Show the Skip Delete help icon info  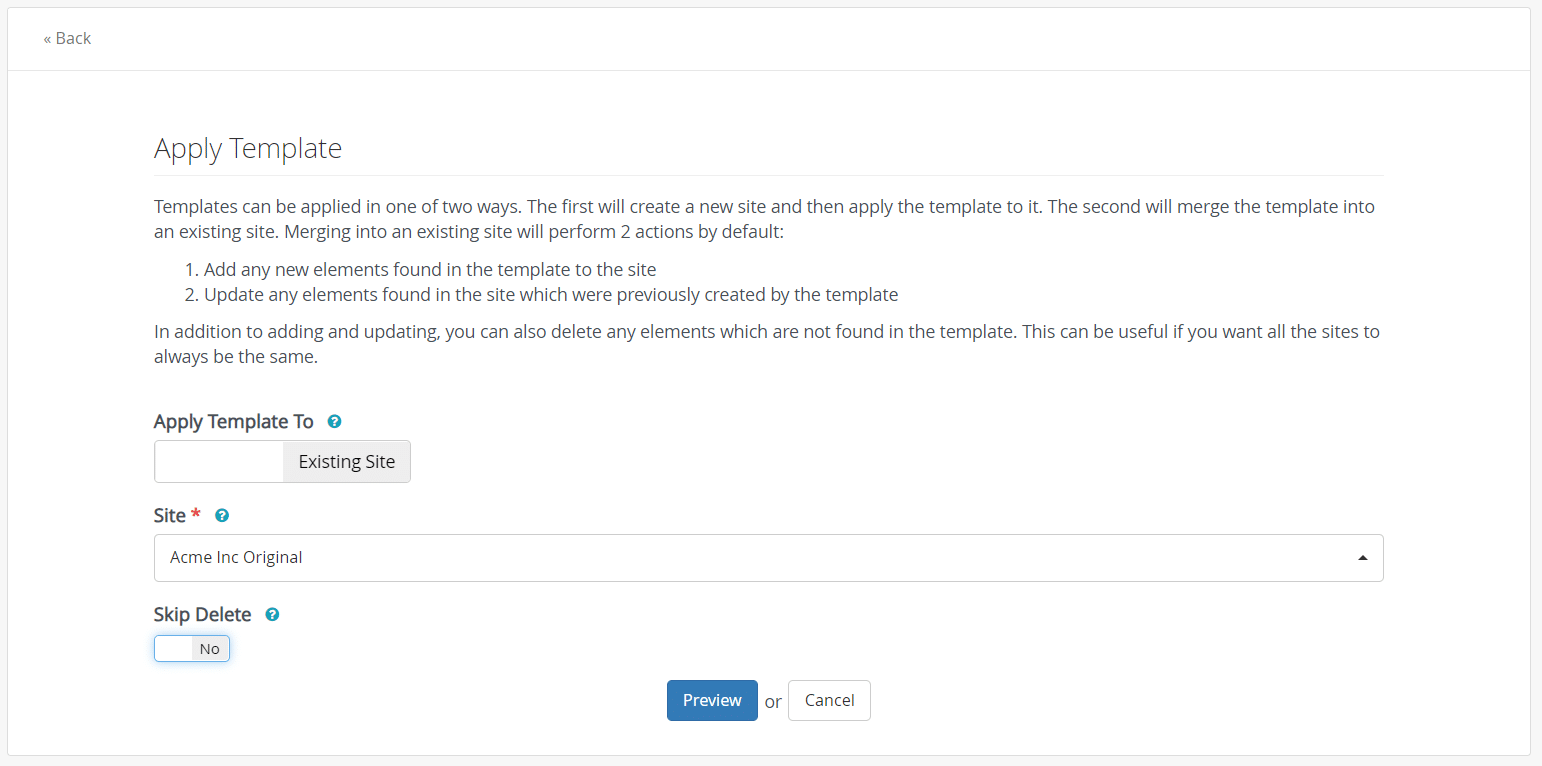click(272, 615)
